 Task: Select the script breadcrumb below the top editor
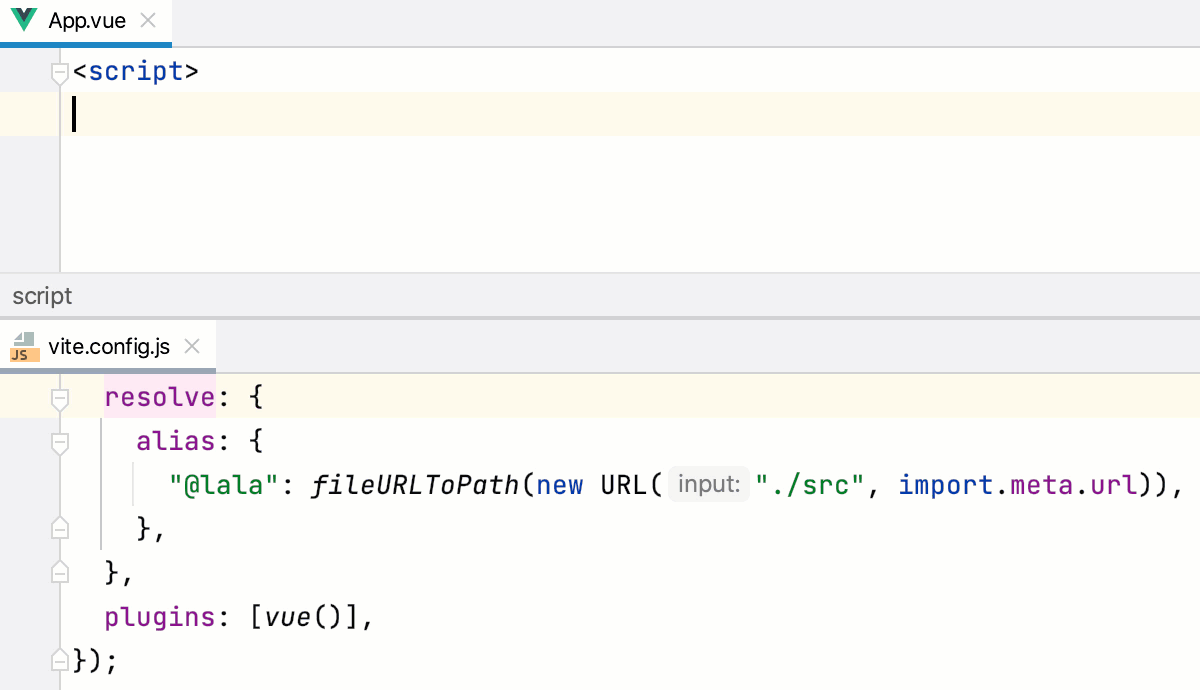coord(42,295)
